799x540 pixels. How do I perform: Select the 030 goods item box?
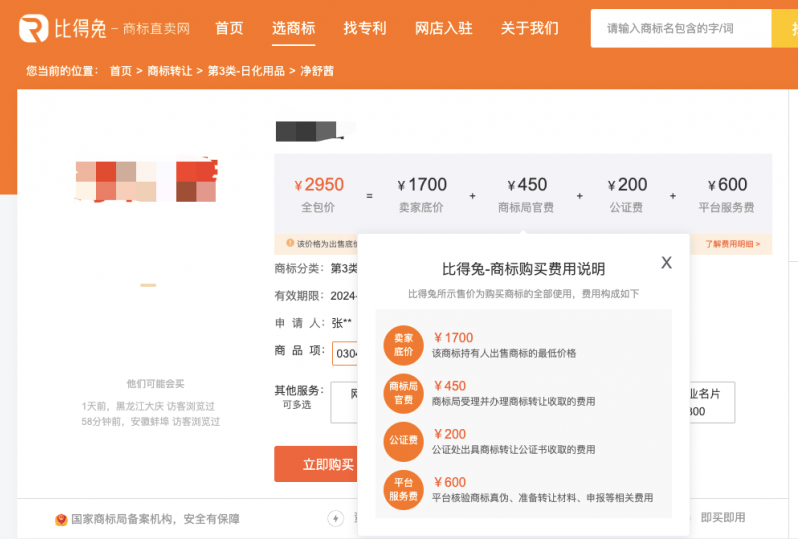coord(345,353)
